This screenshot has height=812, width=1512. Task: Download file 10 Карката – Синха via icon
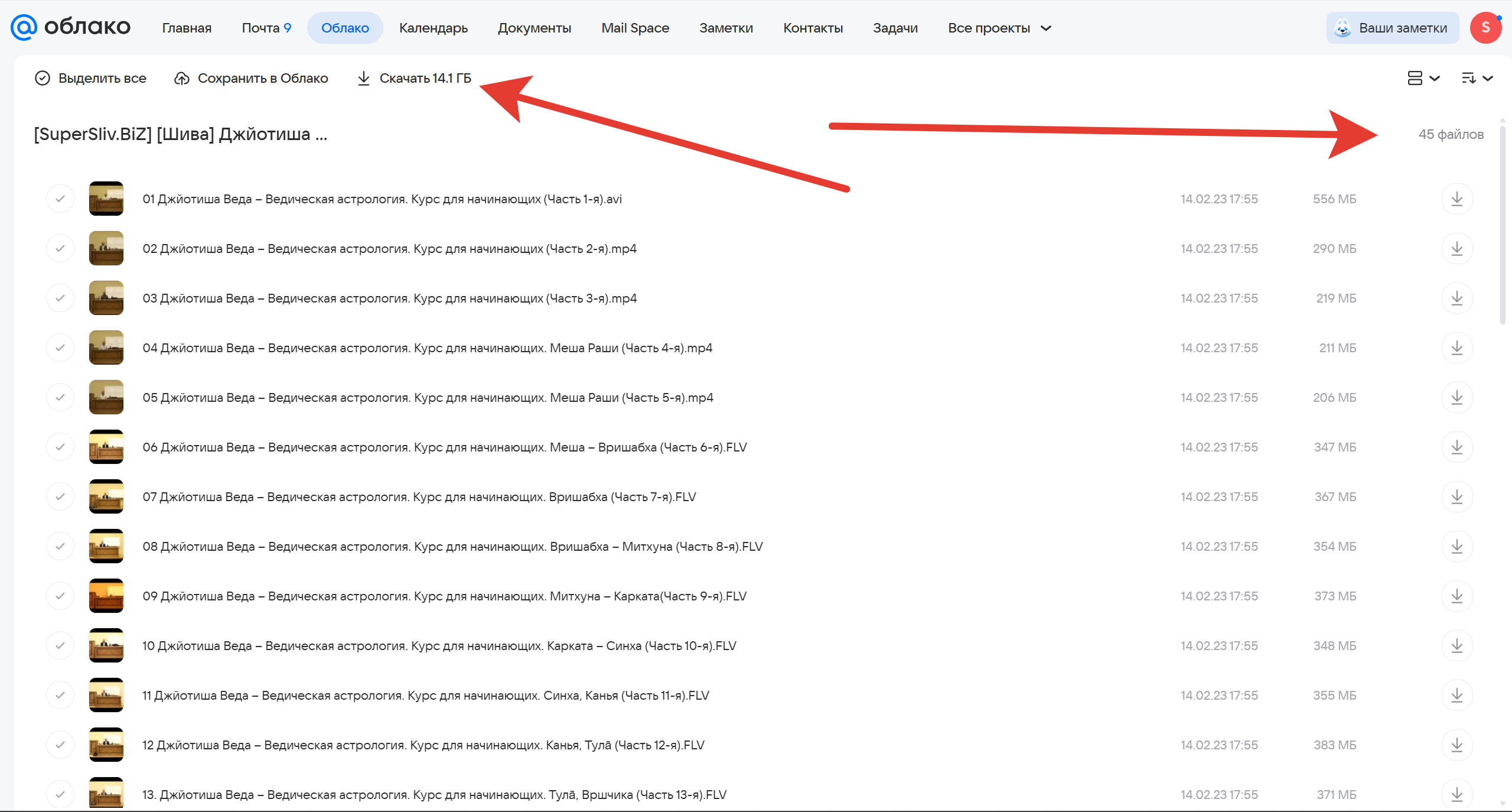click(x=1456, y=646)
